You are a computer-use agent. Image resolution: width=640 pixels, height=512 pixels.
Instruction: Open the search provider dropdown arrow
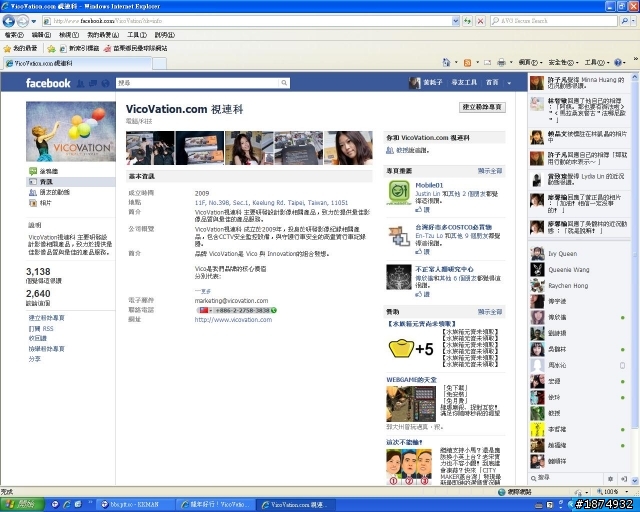(633, 21)
